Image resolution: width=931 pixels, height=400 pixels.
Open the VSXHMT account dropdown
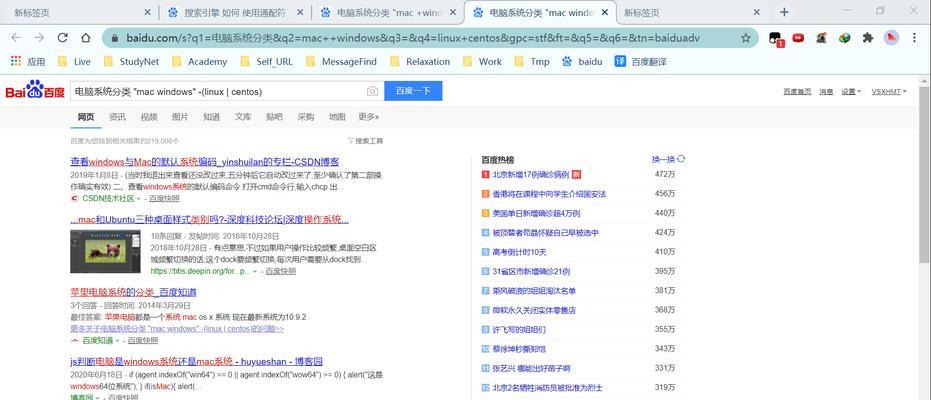click(x=889, y=91)
